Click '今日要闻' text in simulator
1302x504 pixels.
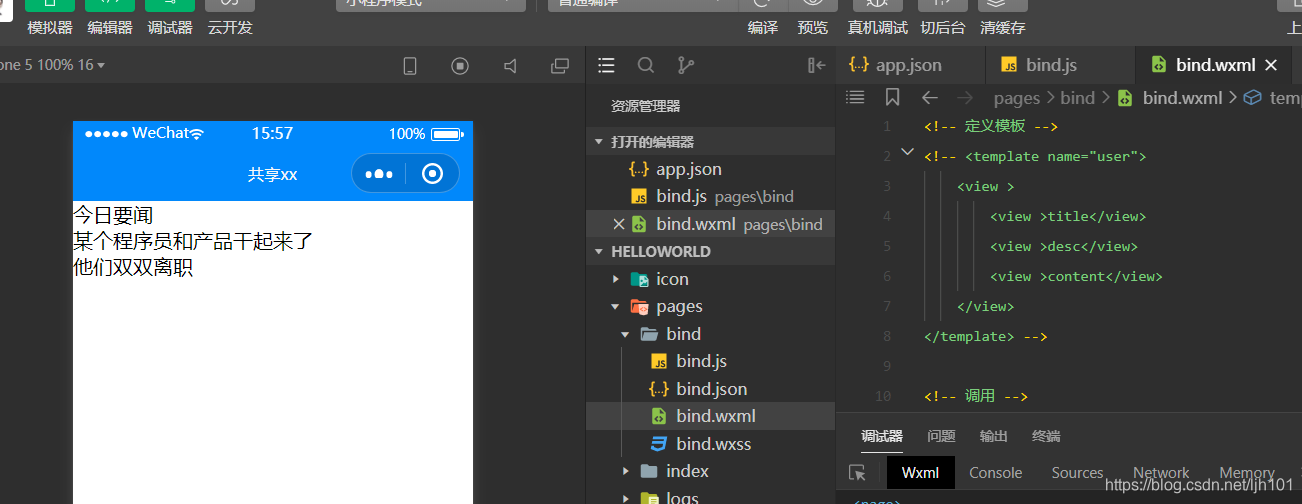(113, 214)
